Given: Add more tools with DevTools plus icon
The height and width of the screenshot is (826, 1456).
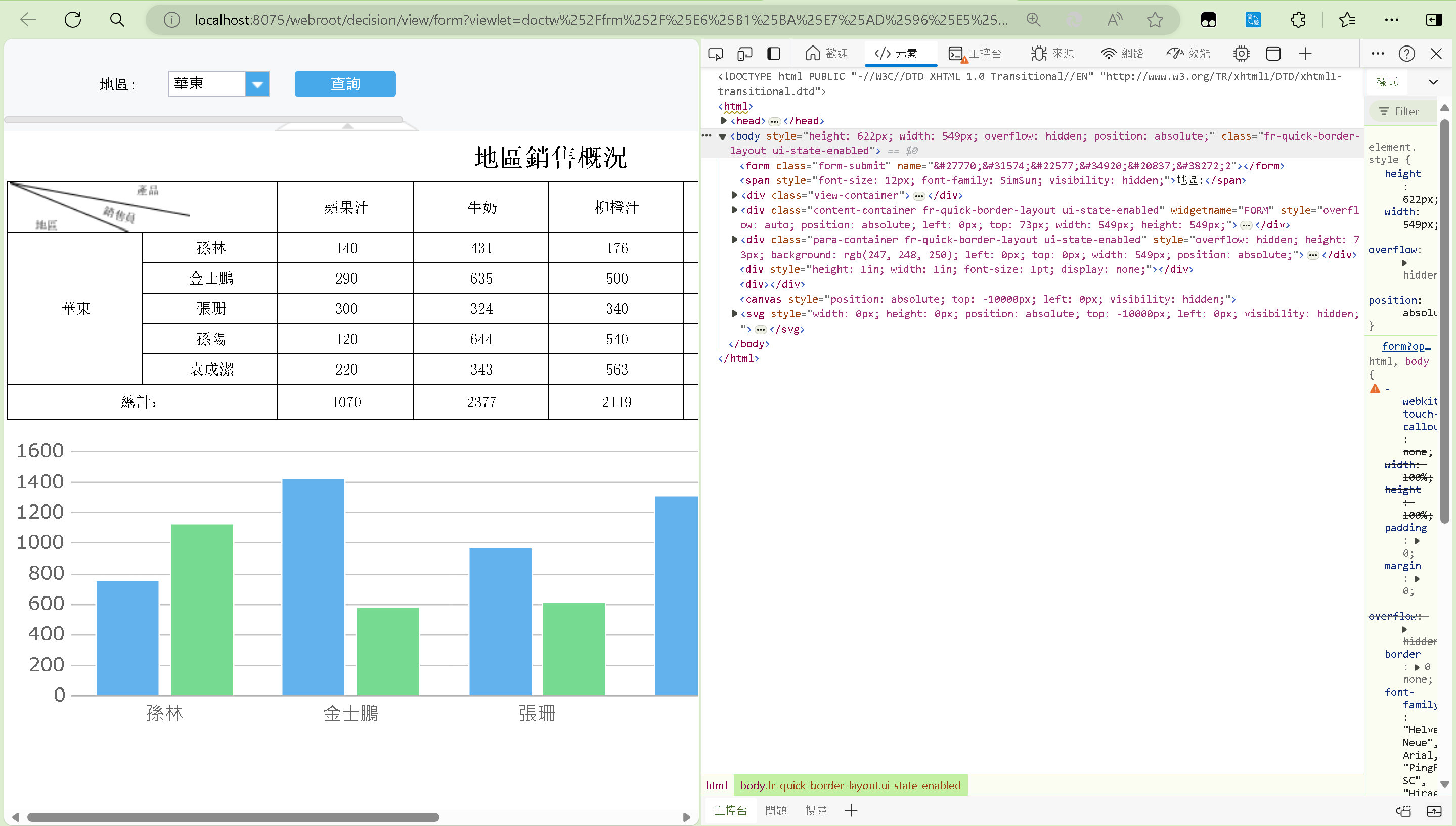Looking at the screenshot, I should [x=1305, y=53].
